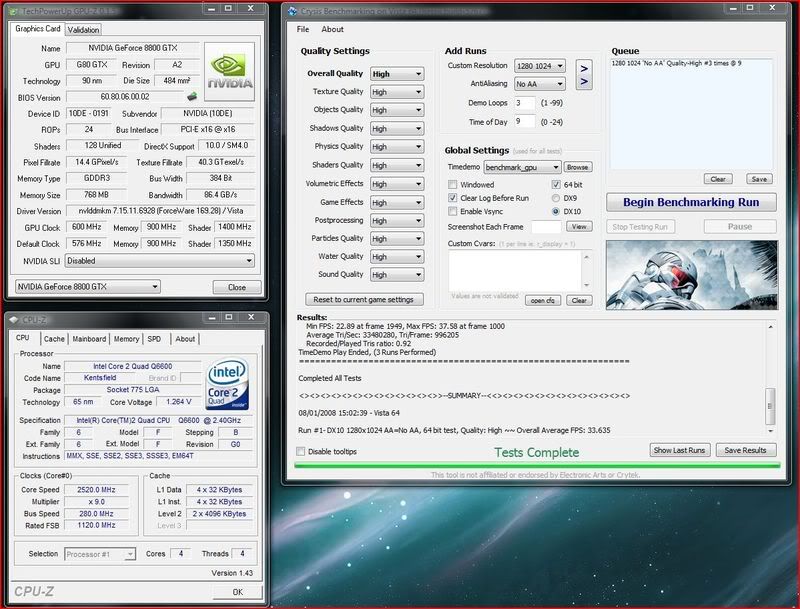800x609 pixels.
Task: Clear the Custom Cvars with Clear button
Action: pyautogui.click(x=579, y=300)
